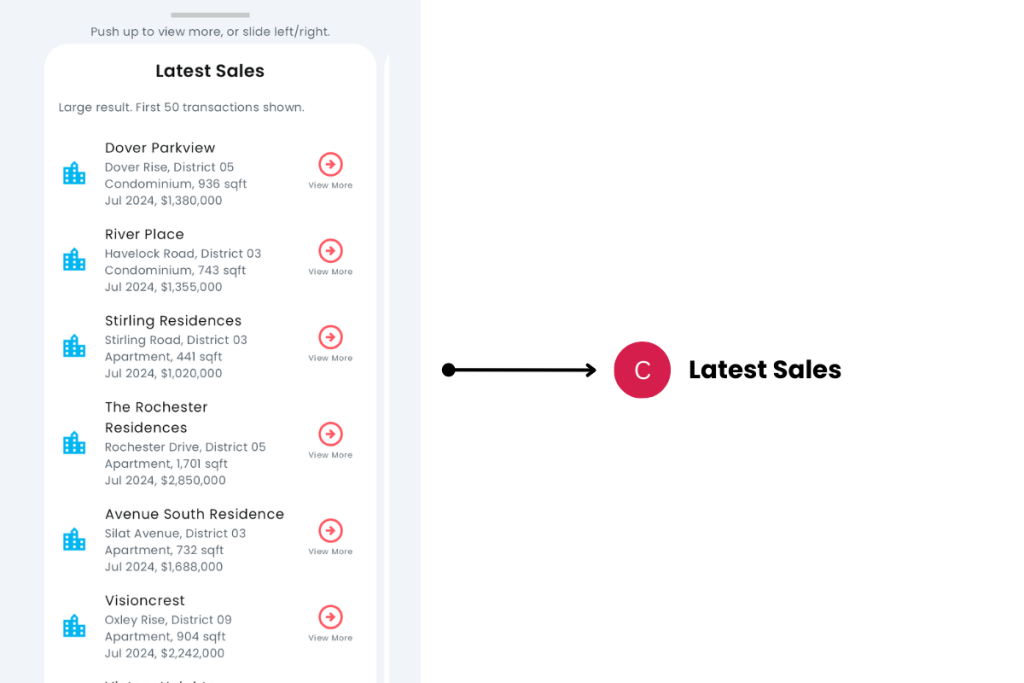Image resolution: width=1024 pixels, height=683 pixels.
Task: Tap Stirling Residences View More arrow icon
Action: click(330, 337)
